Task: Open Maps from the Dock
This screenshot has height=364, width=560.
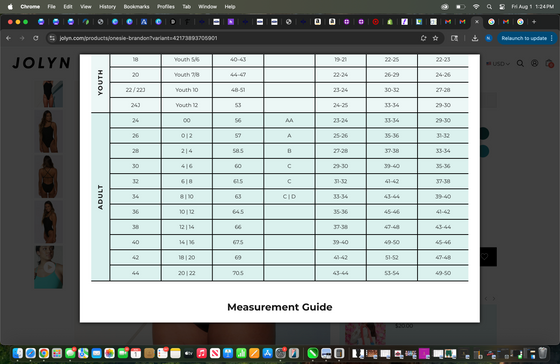Action: coord(83,353)
